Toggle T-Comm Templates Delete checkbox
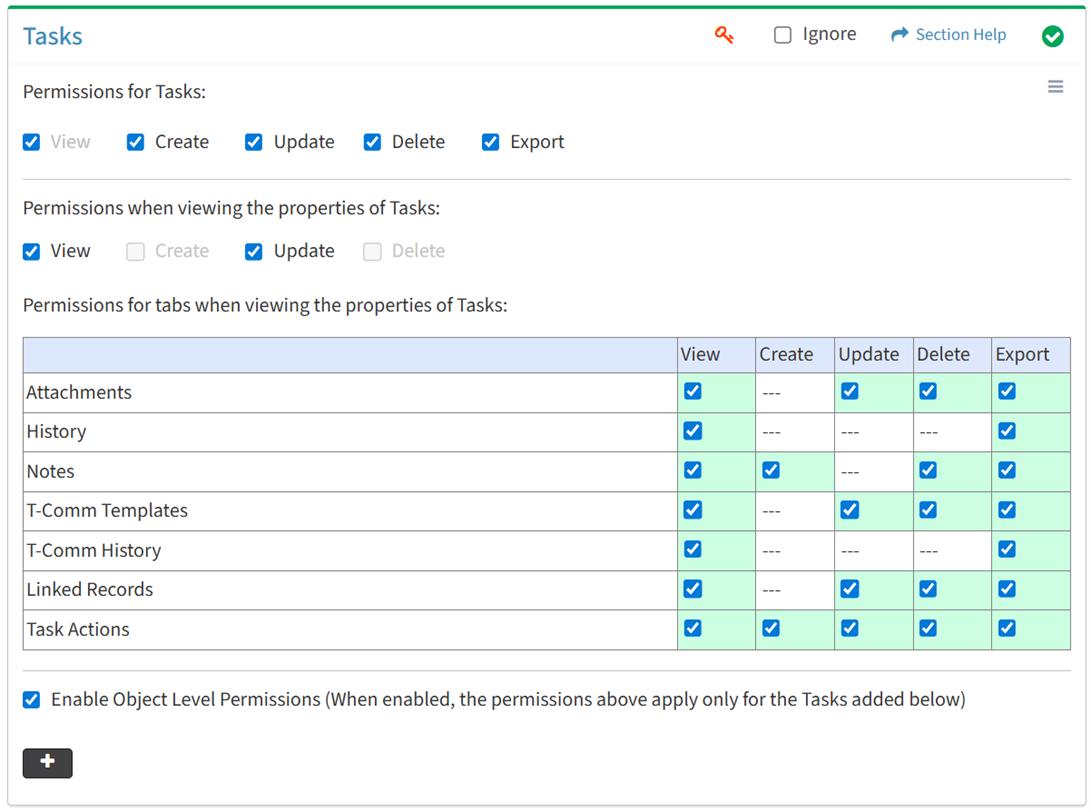The height and width of the screenshot is (812, 1091). 928,510
